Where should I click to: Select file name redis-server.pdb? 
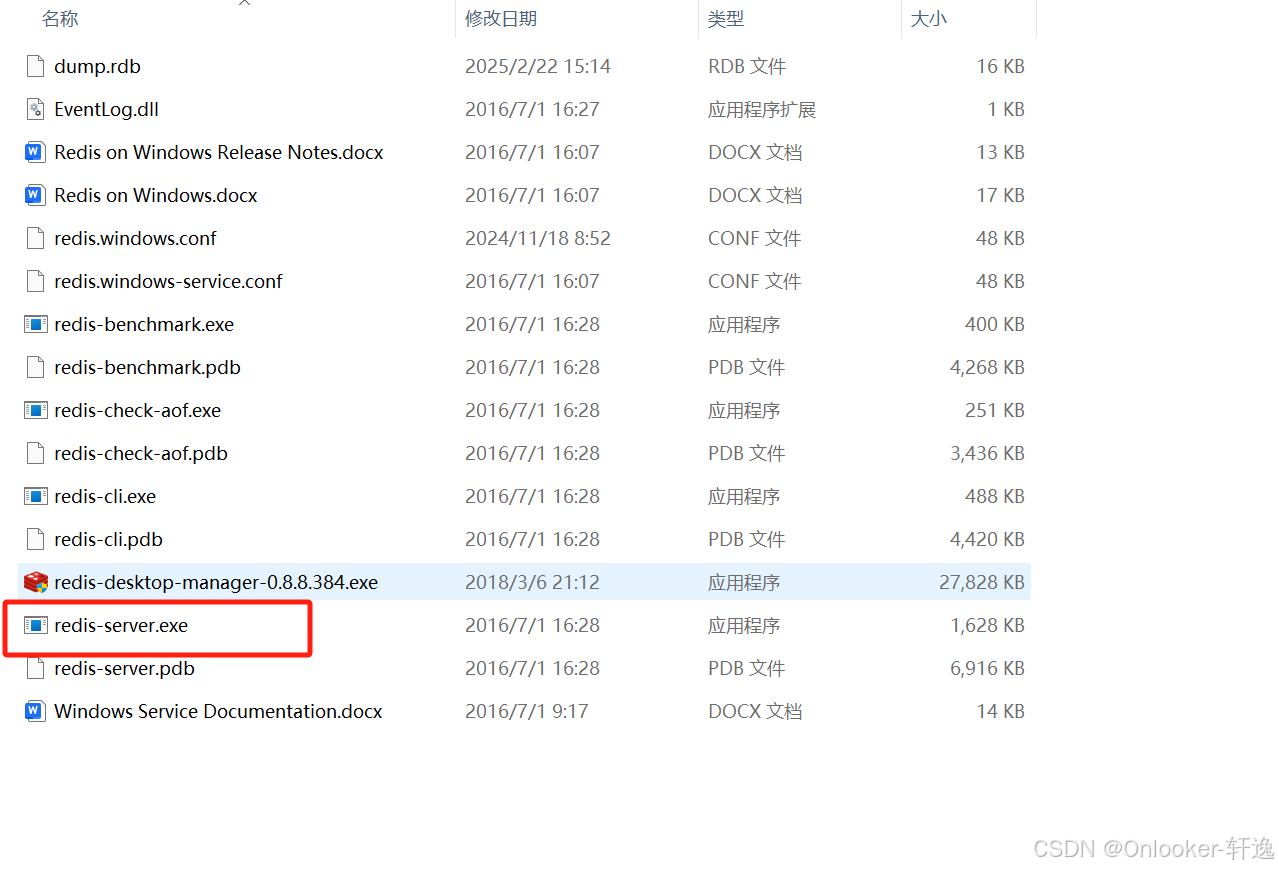point(124,669)
